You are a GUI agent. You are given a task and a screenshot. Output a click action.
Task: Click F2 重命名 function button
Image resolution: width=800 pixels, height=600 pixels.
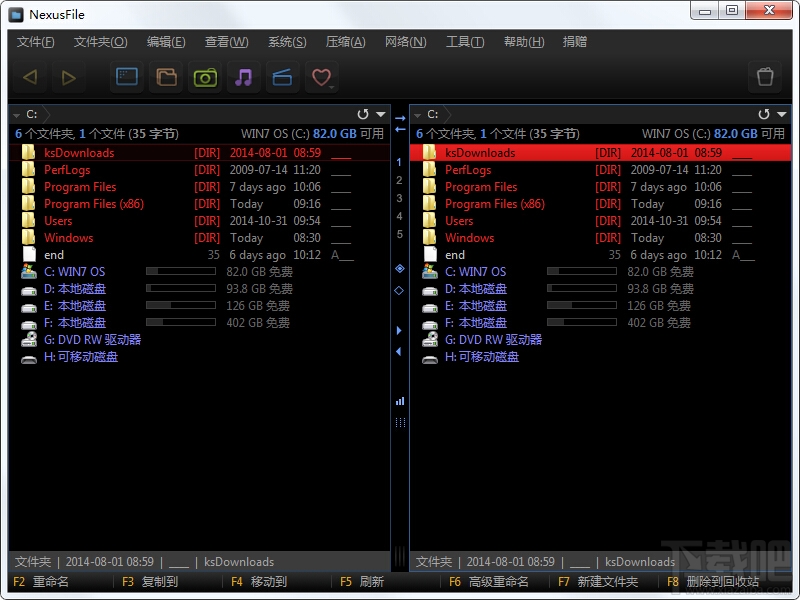tap(41, 582)
